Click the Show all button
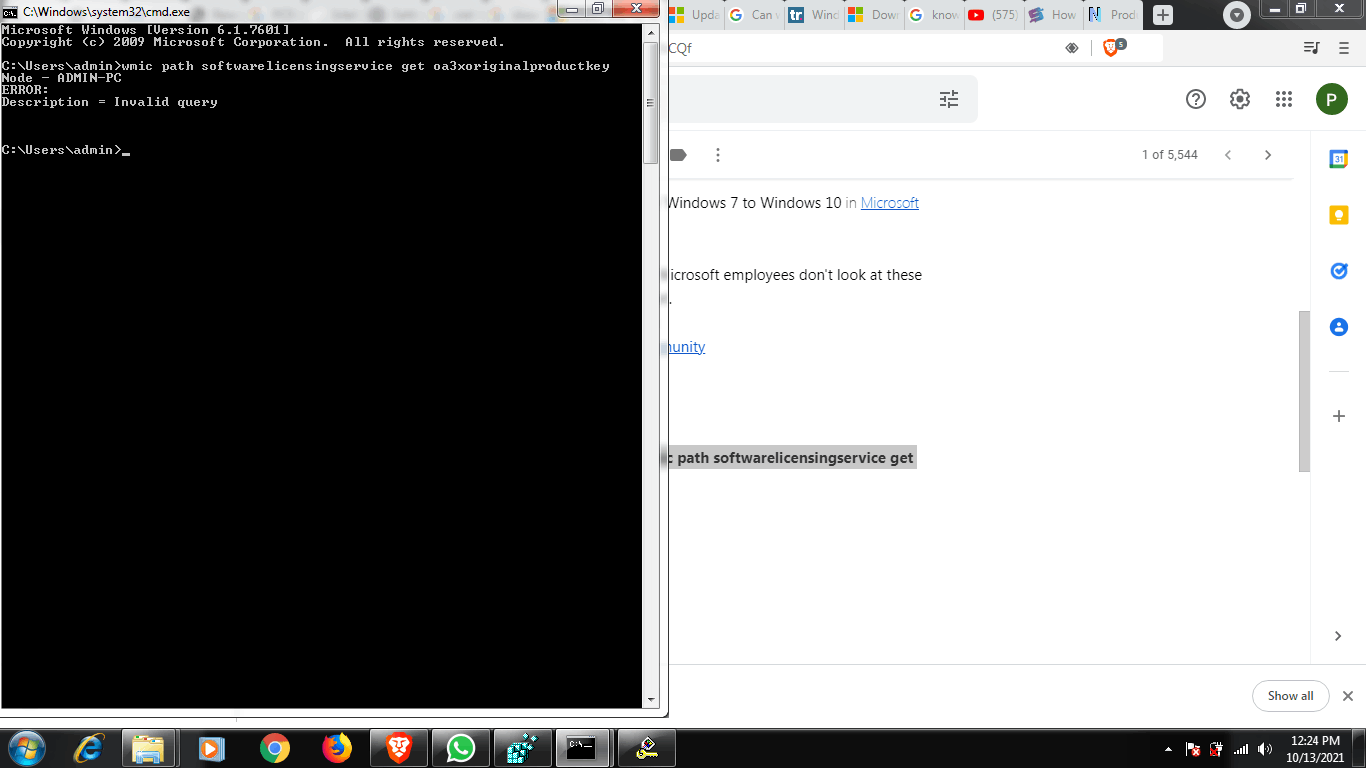Screen dimensions: 1366x768 click(1290, 696)
